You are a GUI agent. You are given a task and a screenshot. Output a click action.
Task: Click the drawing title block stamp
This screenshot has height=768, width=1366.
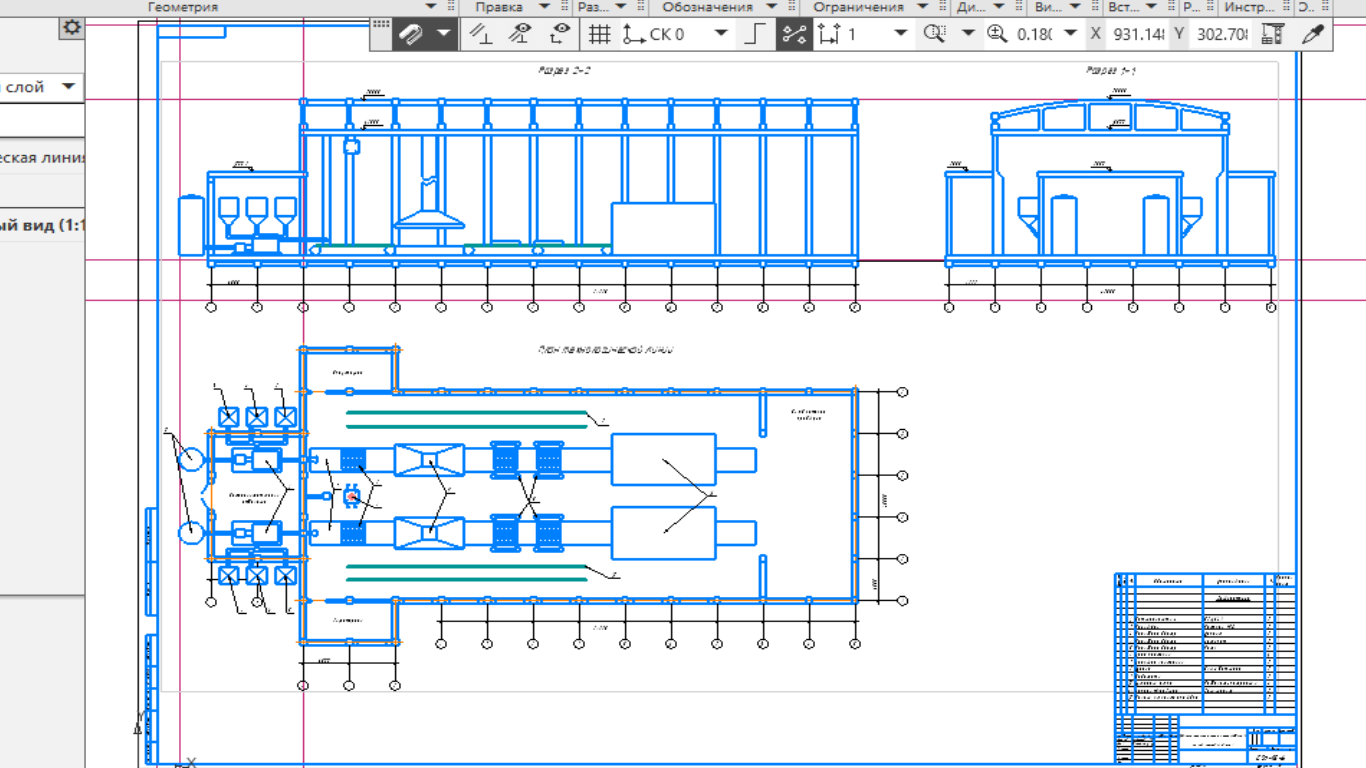coord(1204,739)
